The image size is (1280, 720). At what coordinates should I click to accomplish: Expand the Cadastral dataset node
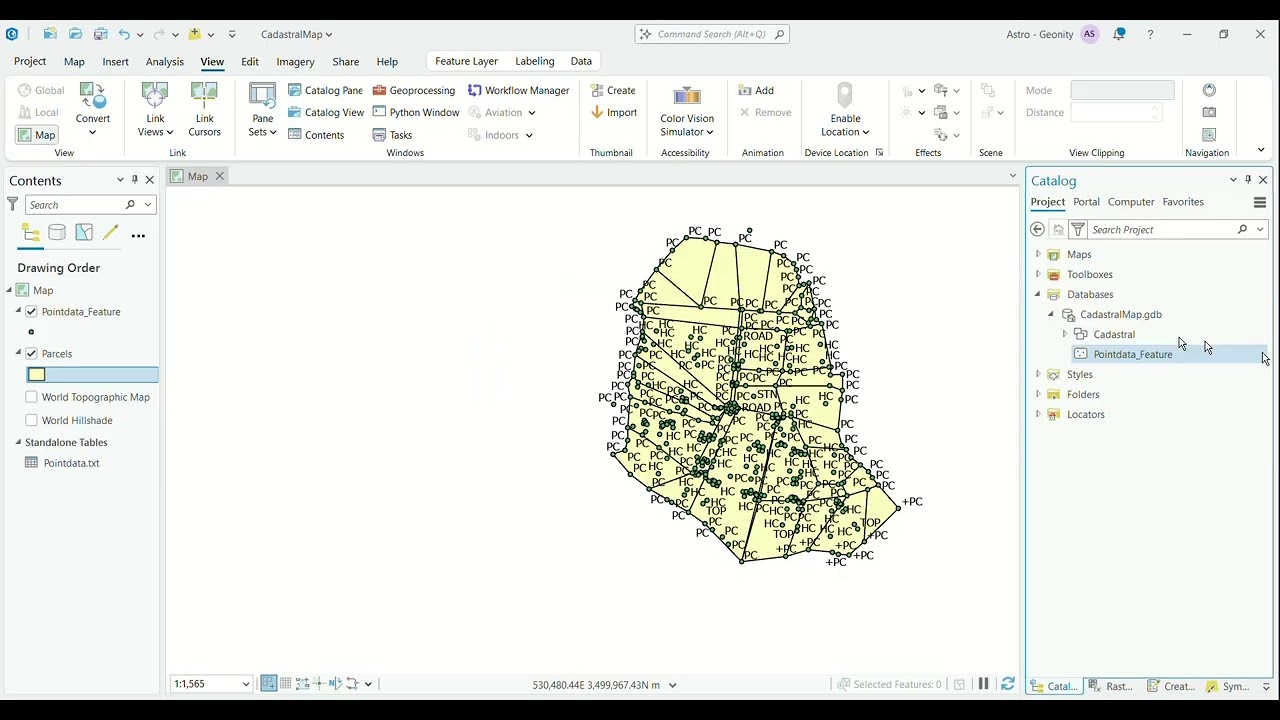tap(1065, 335)
